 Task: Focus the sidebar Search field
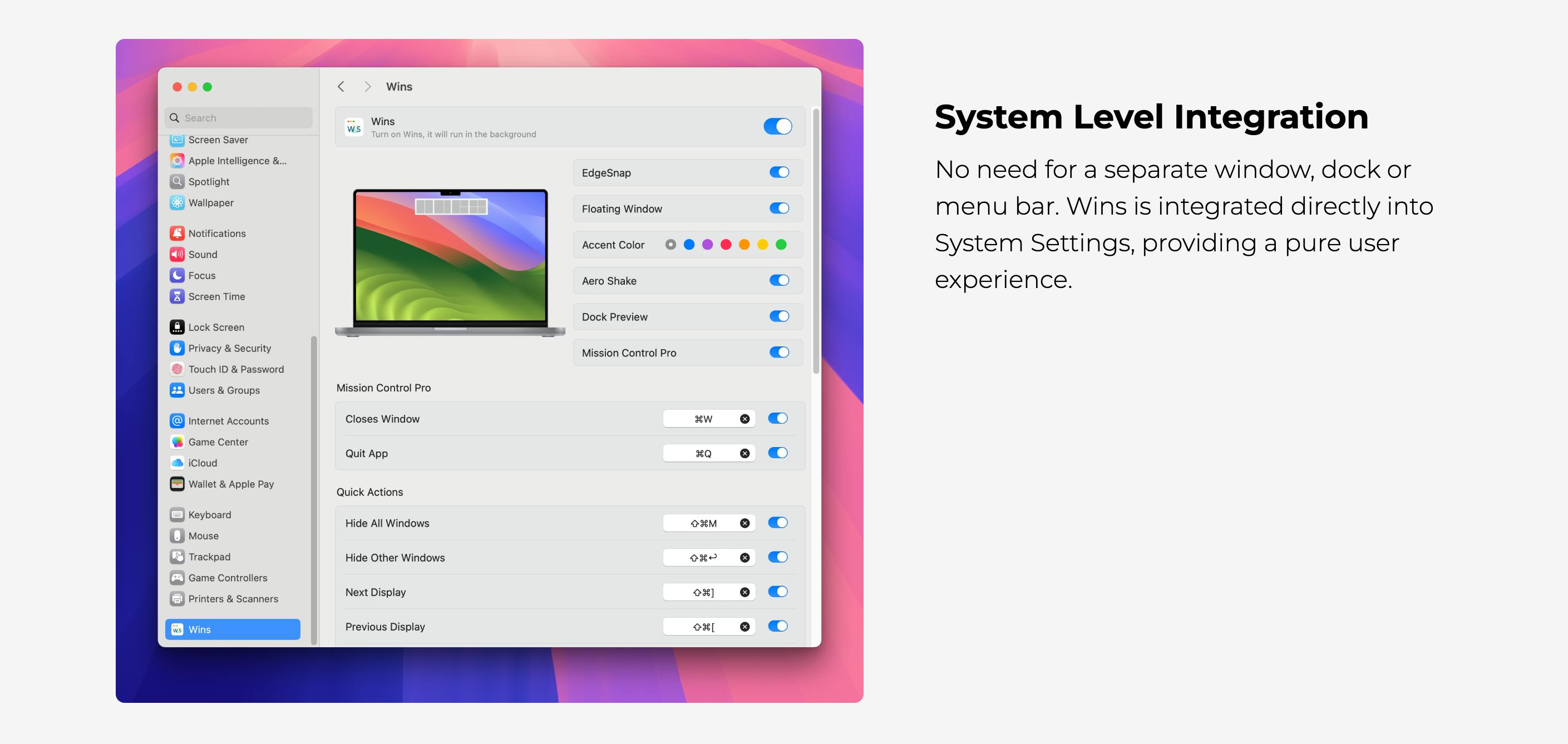(239, 117)
